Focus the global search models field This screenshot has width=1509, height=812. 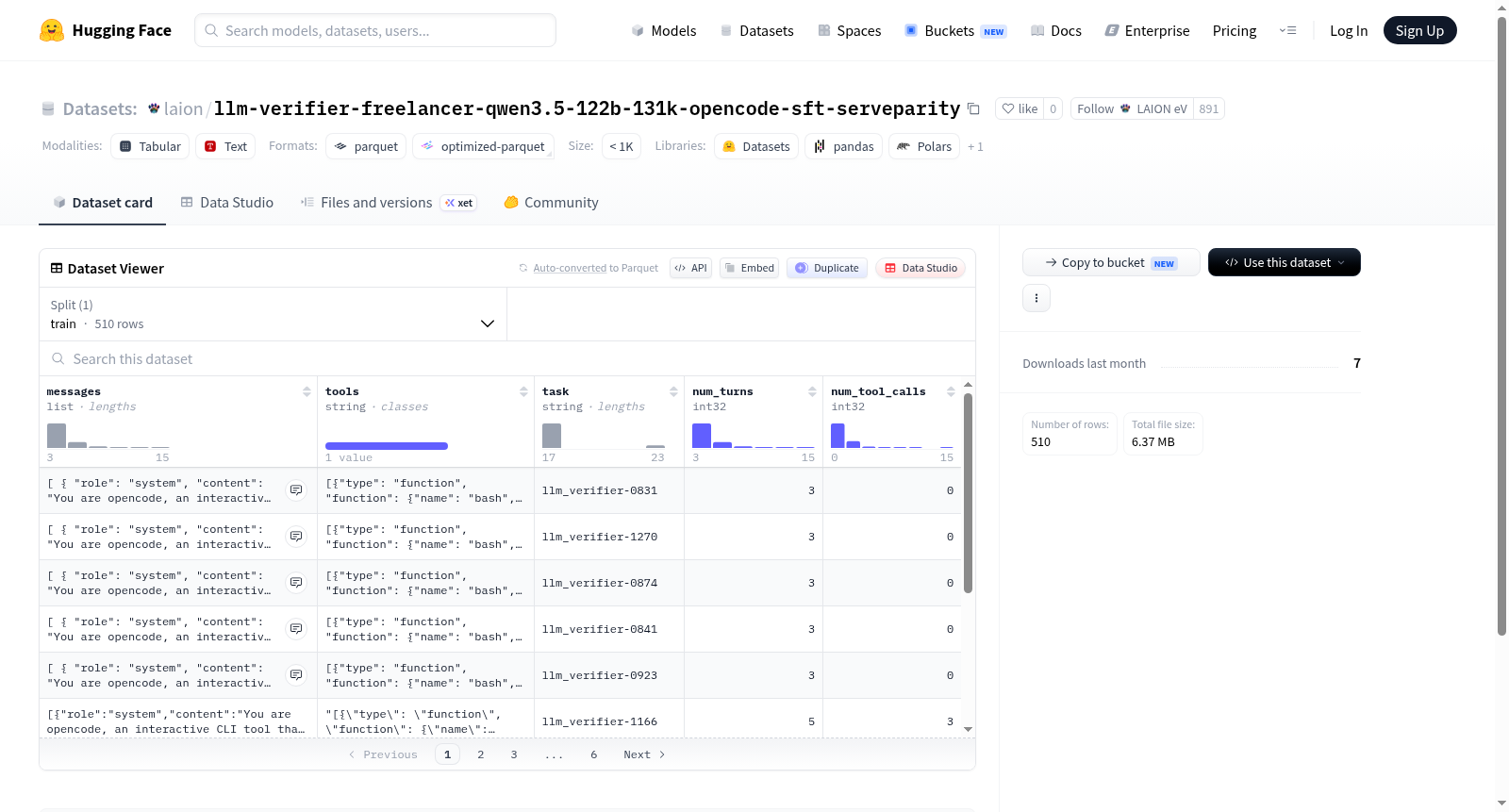(375, 30)
